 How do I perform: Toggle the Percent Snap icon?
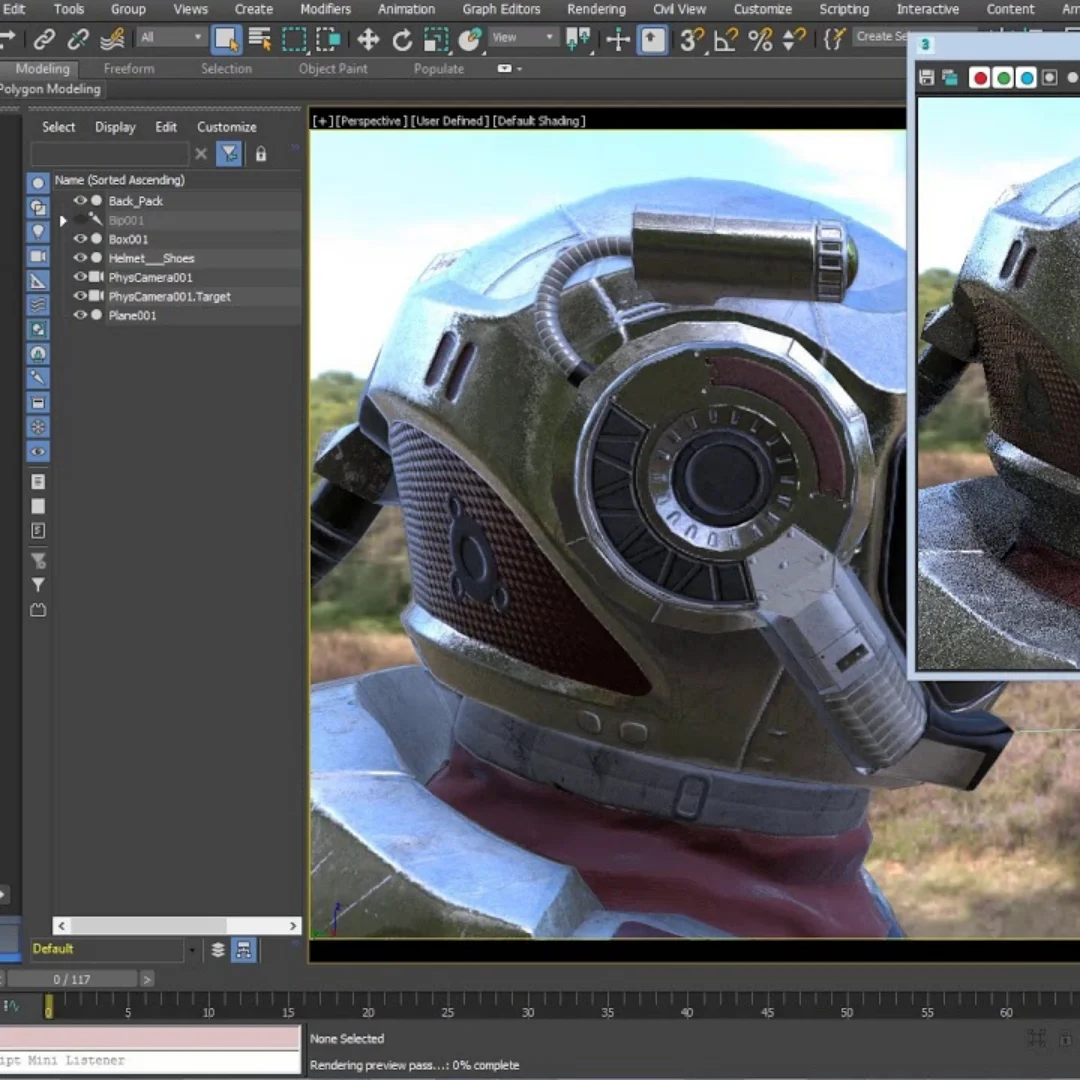[x=760, y=40]
